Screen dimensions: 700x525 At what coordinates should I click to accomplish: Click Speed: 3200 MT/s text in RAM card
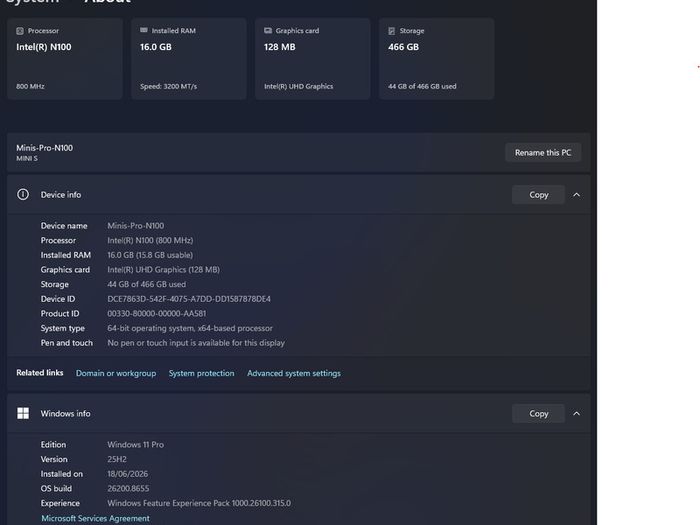click(168, 87)
